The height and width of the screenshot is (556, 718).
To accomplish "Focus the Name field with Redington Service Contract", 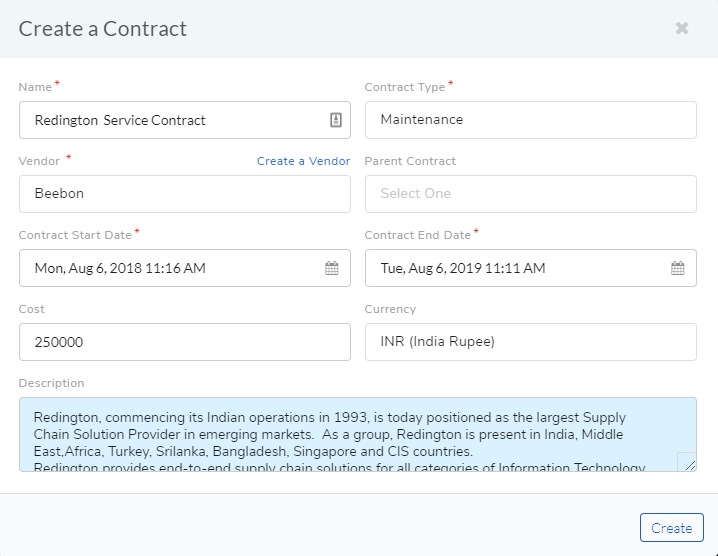I will 185,120.
